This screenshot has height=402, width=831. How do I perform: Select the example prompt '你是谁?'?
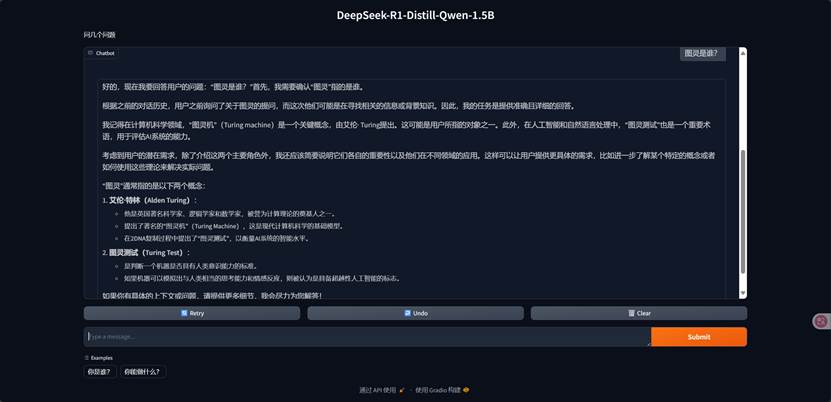pos(100,372)
